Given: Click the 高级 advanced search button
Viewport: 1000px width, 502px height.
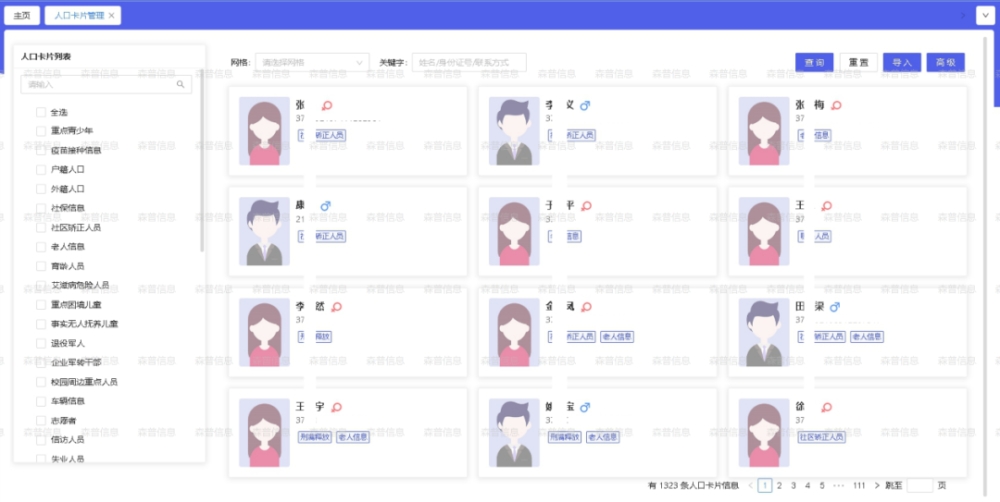Looking at the screenshot, I should pyautogui.click(x=945, y=62).
